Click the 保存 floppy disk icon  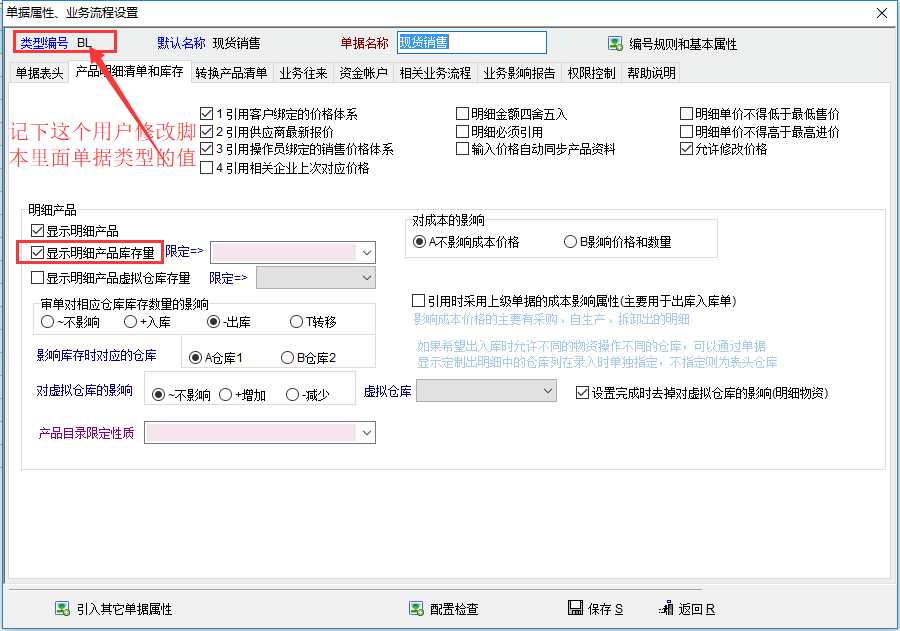(x=575, y=609)
